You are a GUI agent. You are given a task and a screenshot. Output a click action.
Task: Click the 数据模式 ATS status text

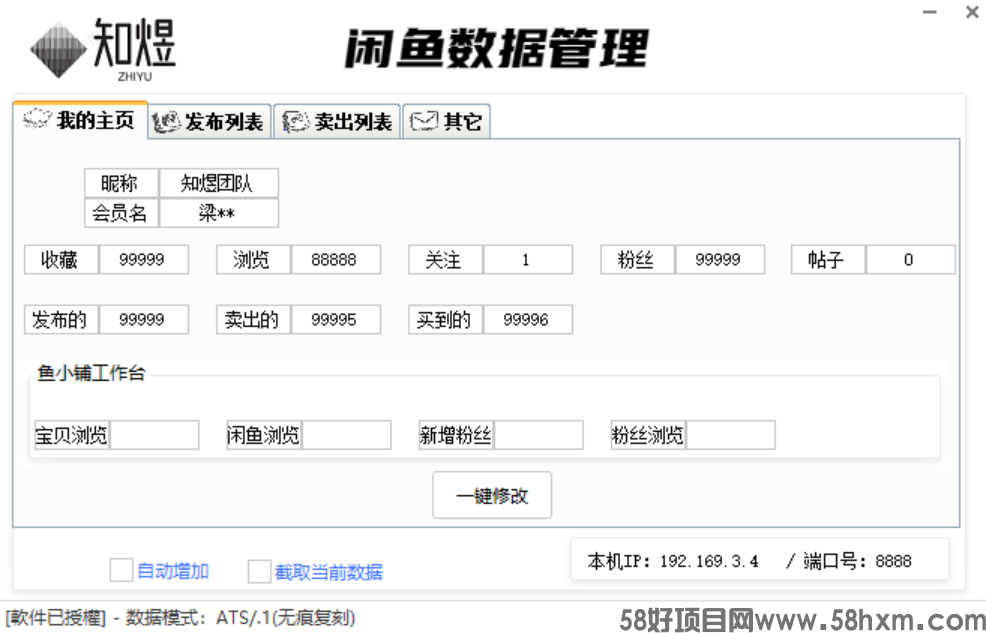click(240, 617)
